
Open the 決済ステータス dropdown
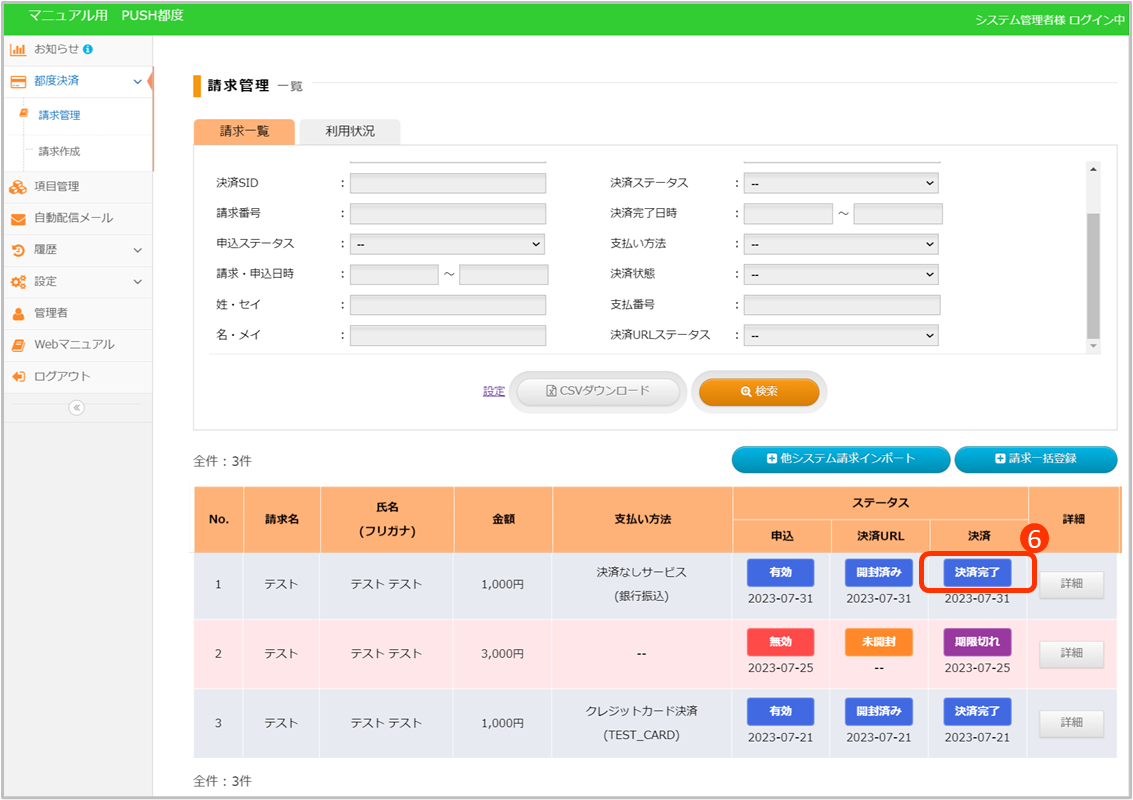point(841,183)
